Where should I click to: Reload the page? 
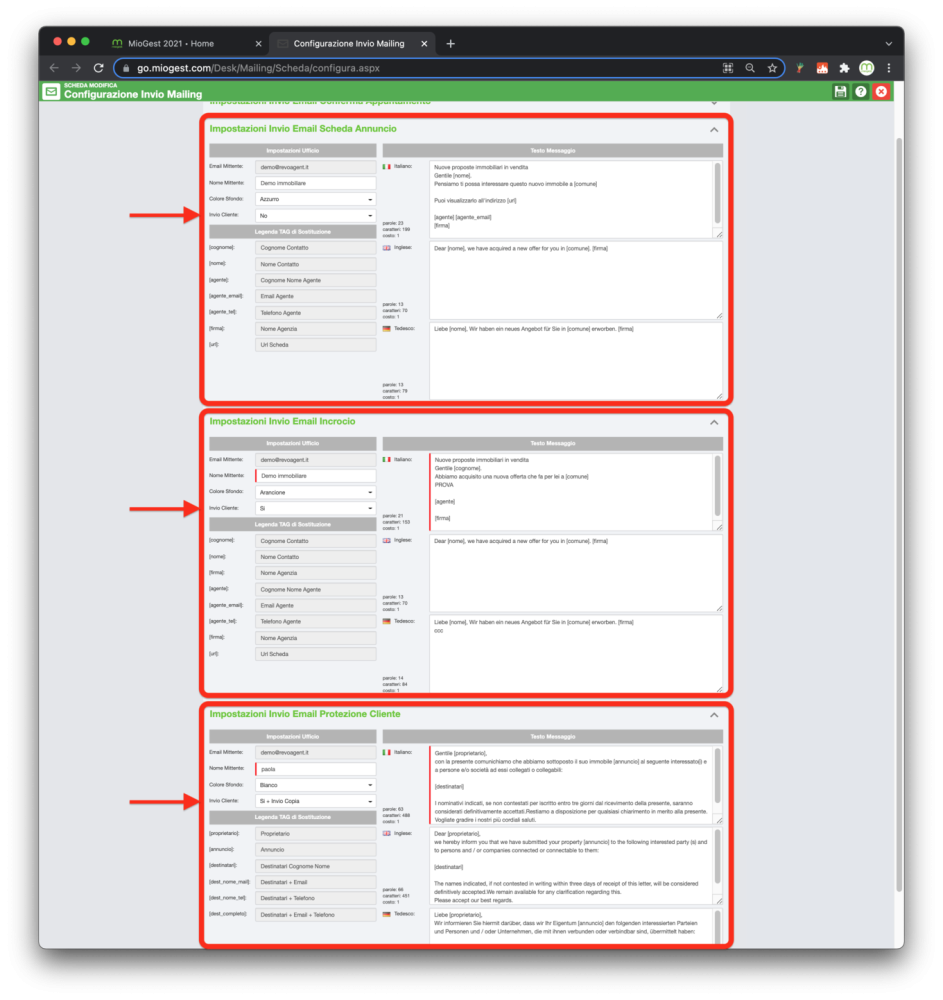pyautogui.click(x=98, y=68)
